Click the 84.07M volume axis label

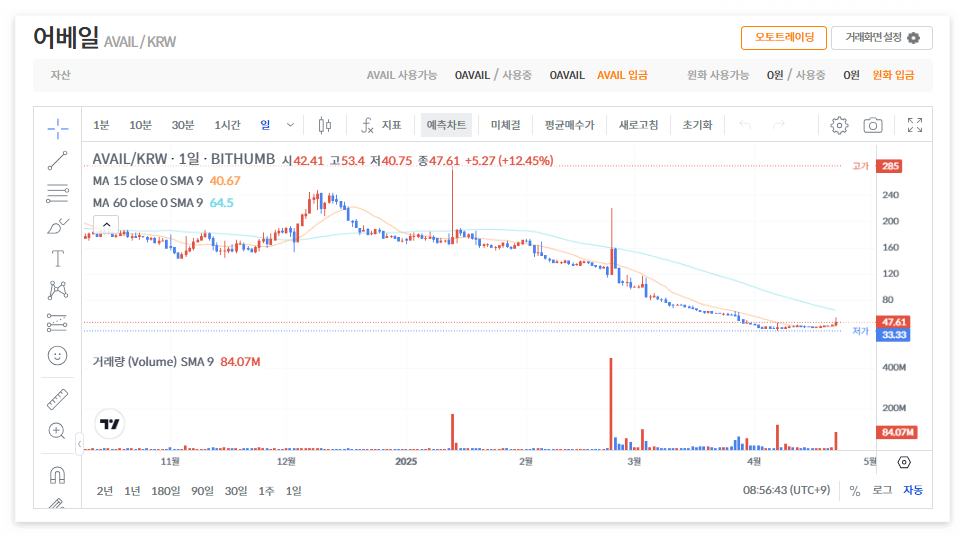[897, 432]
